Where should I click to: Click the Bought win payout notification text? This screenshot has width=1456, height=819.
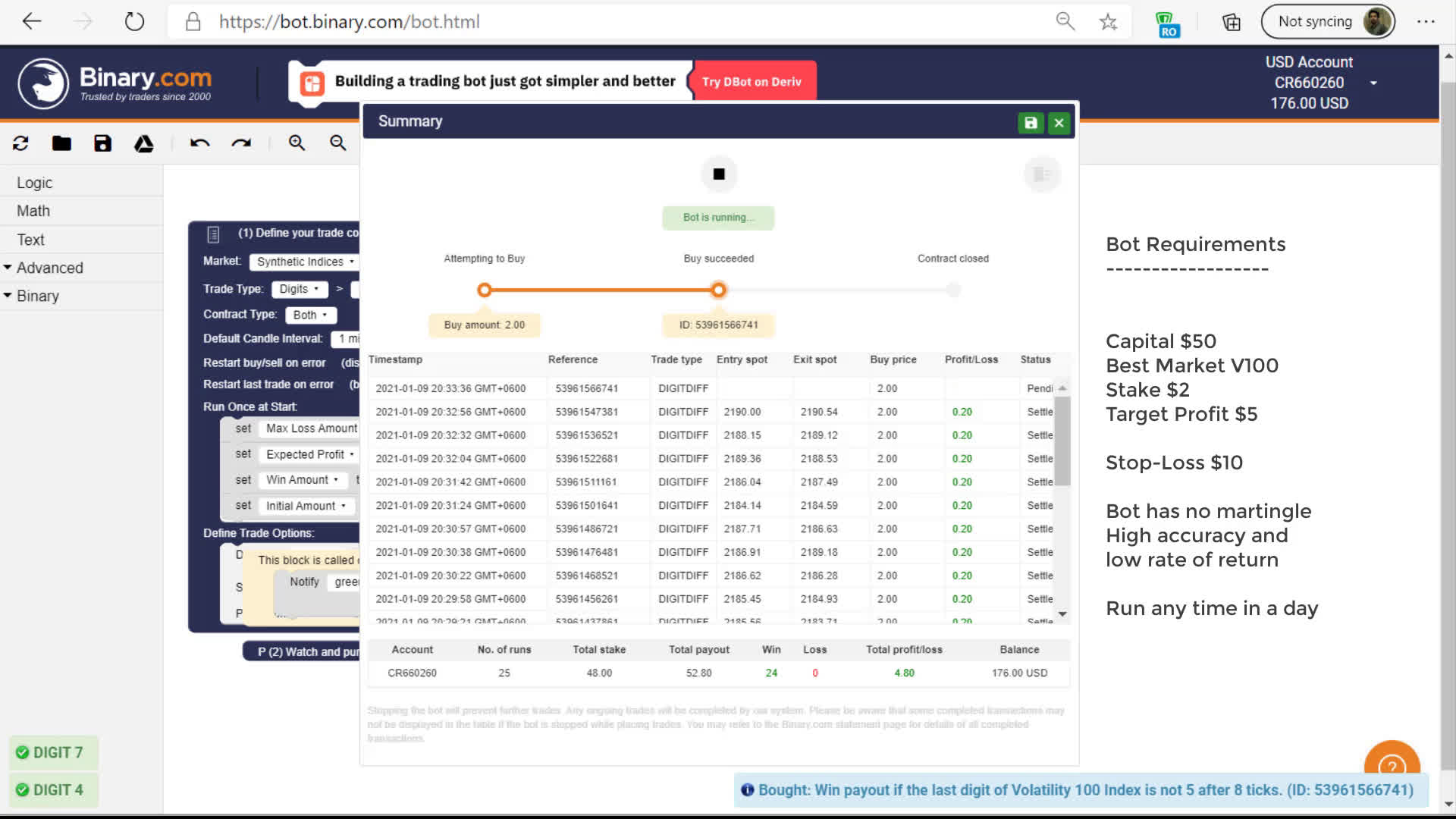[1086, 790]
